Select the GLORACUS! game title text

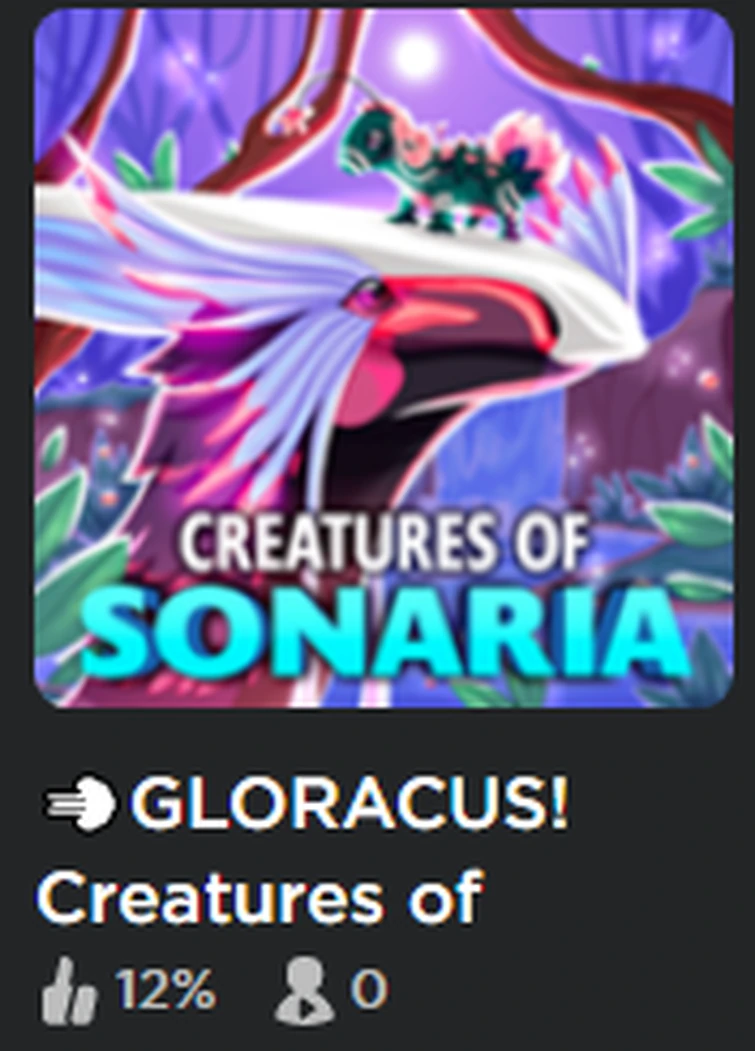point(350,803)
